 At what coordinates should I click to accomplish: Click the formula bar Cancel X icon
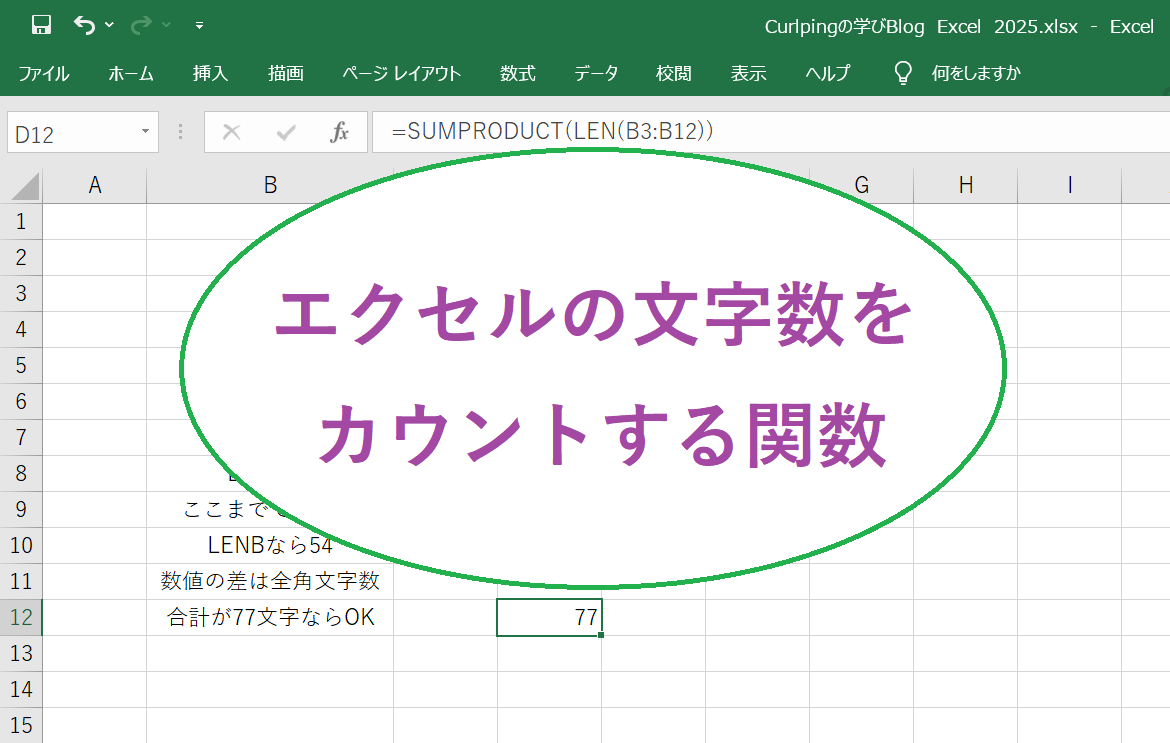(x=231, y=132)
